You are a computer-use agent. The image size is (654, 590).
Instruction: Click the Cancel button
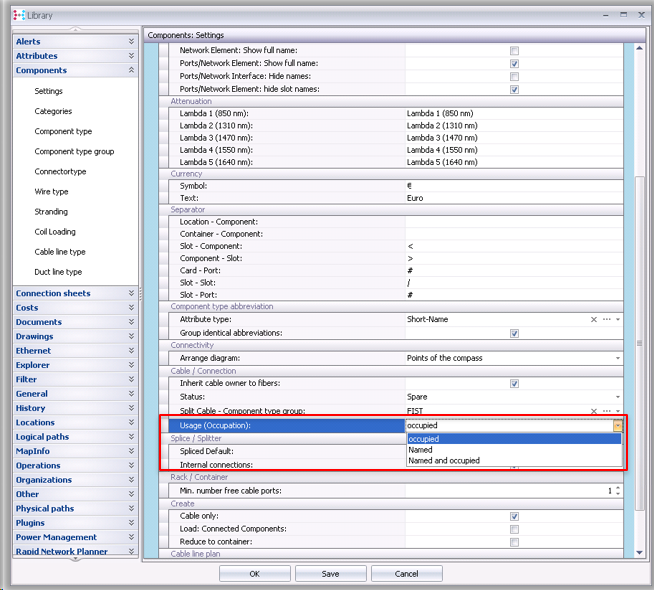tap(406, 574)
